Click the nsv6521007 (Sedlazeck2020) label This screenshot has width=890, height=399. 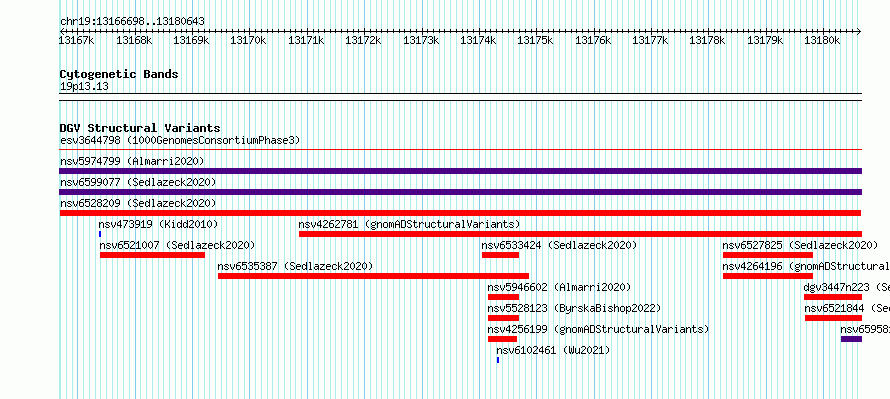177,245
